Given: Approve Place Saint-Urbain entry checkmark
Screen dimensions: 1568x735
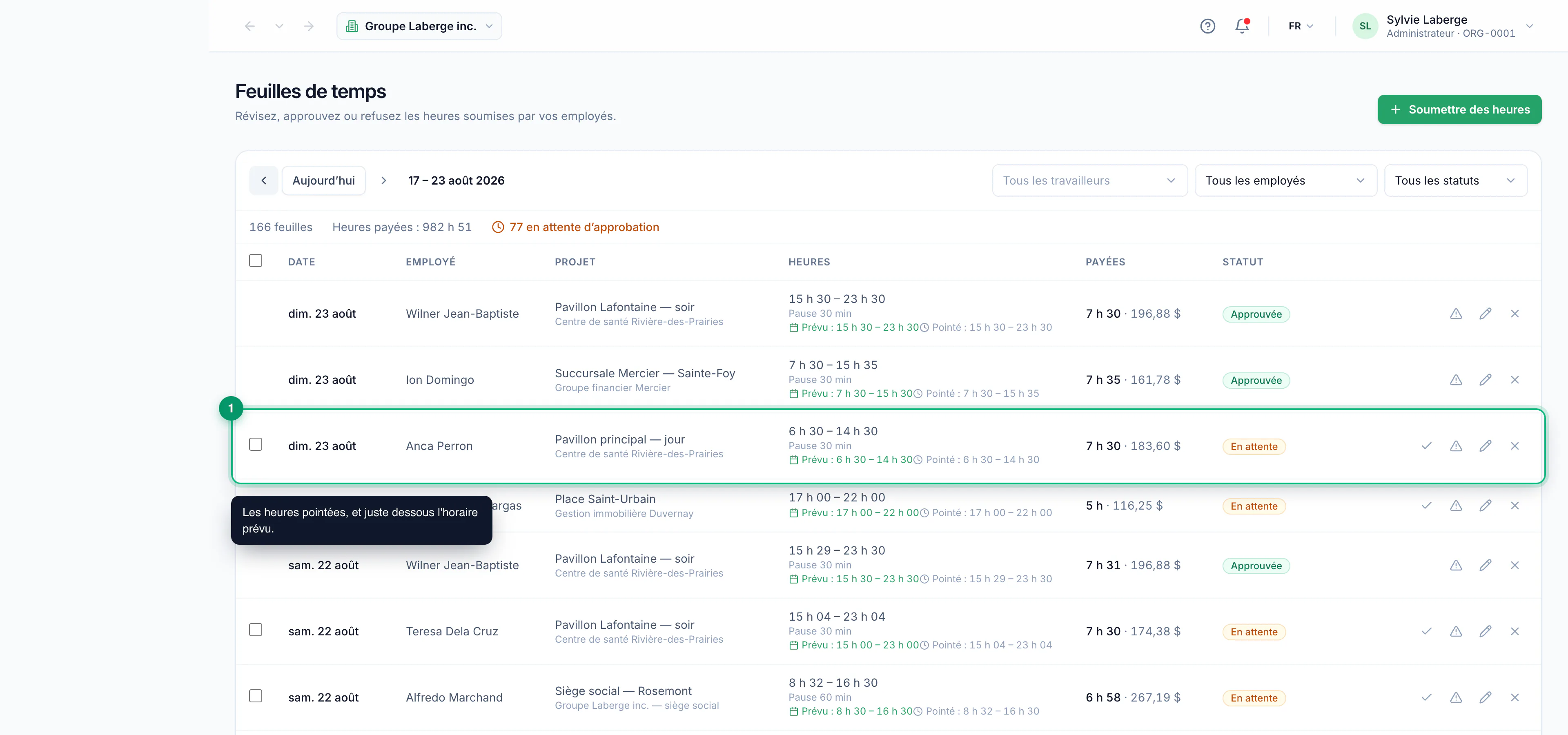Looking at the screenshot, I should point(1426,506).
